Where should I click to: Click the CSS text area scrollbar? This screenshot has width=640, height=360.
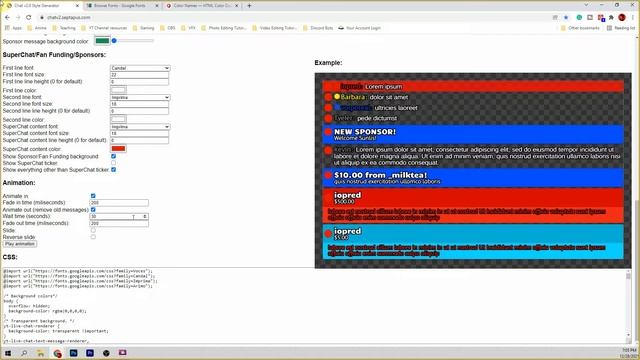click(629, 305)
